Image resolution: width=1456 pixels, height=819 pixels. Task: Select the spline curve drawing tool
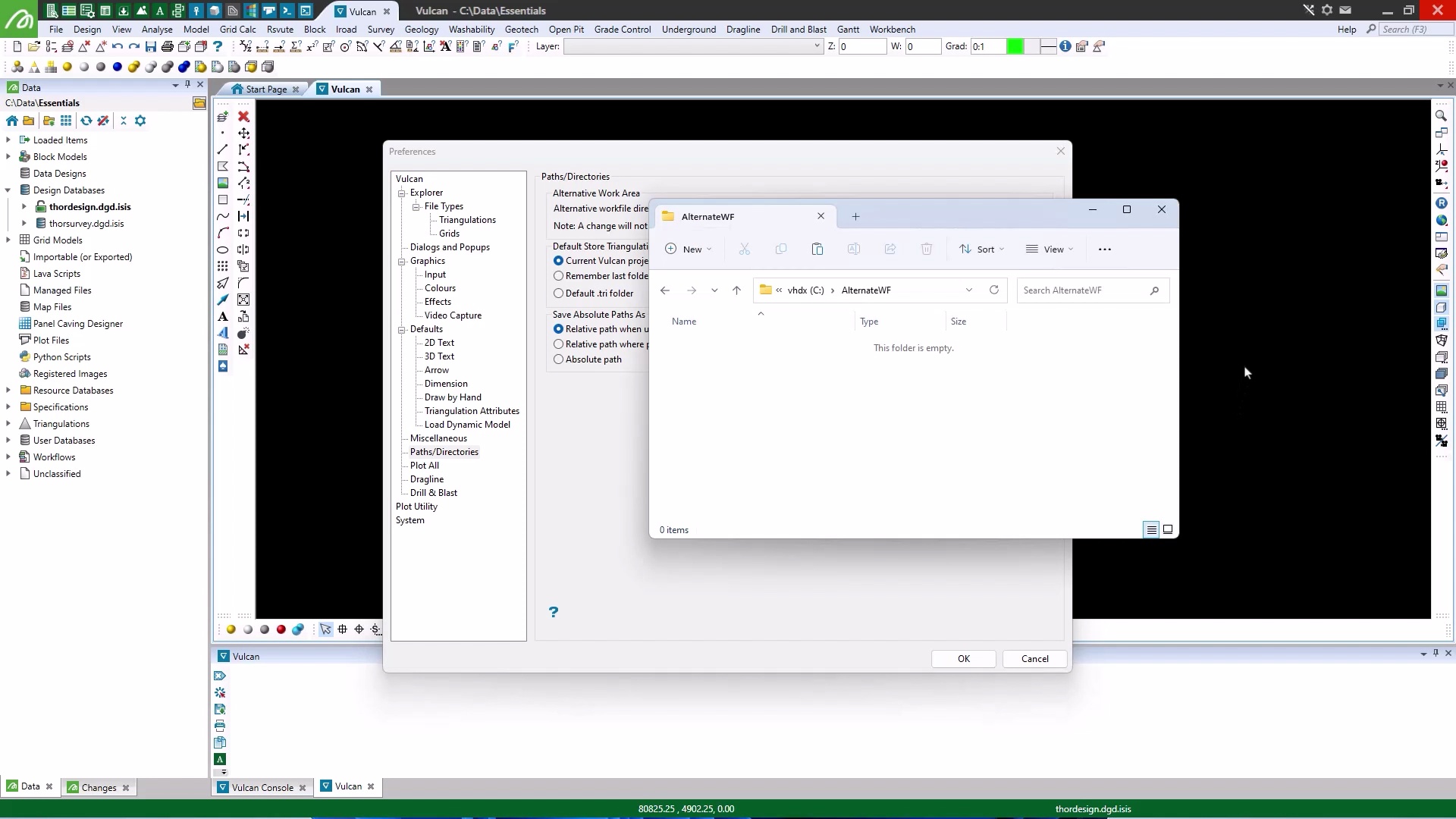[223, 217]
